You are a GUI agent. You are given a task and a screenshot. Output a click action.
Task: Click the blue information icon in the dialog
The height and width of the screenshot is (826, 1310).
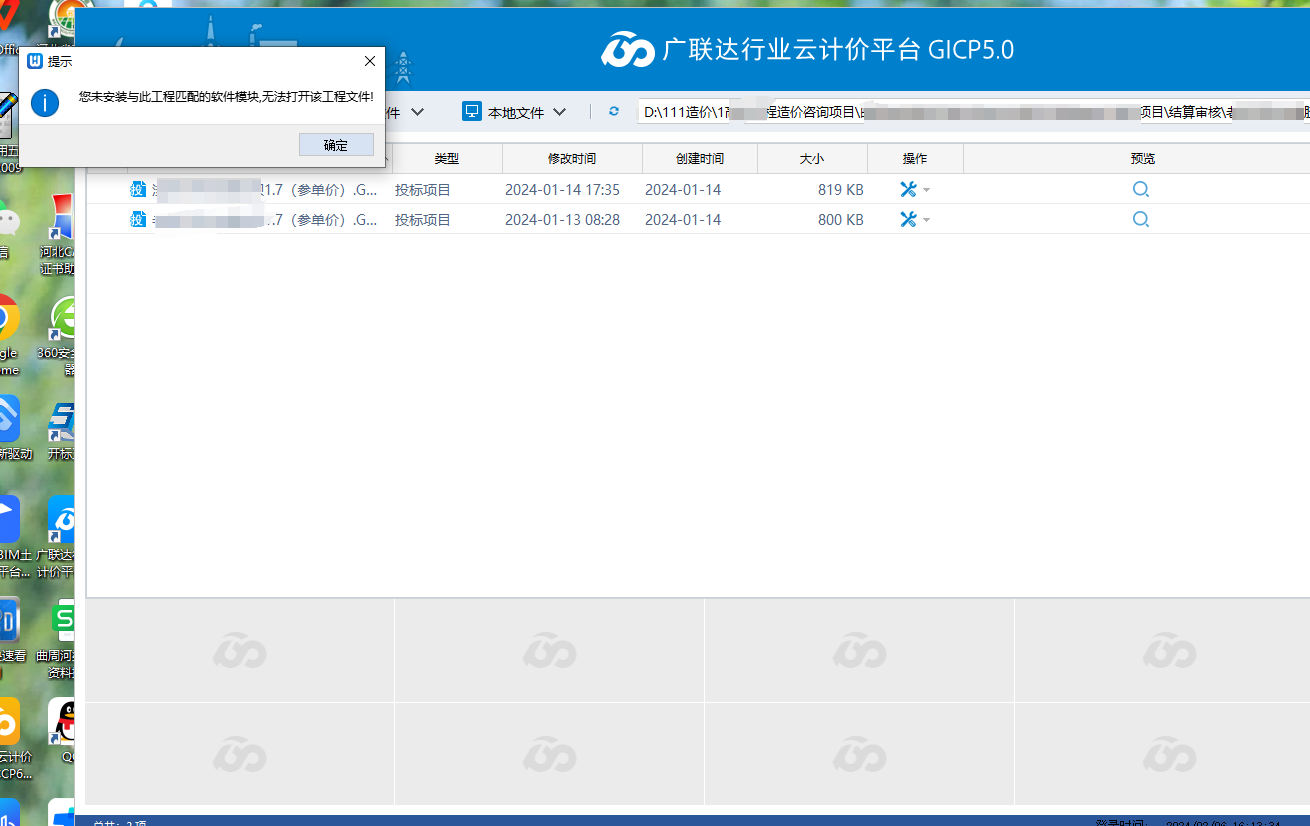click(45, 102)
